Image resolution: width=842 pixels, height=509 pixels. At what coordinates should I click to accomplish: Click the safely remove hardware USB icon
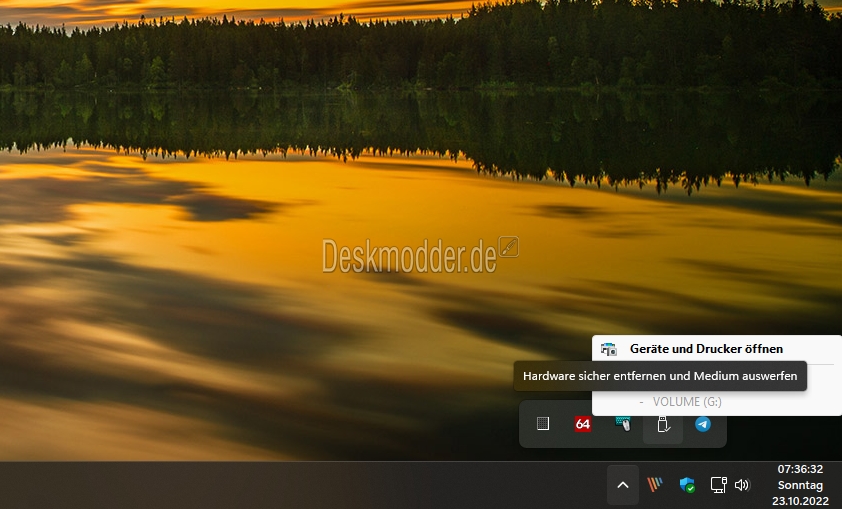[x=663, y=424]
